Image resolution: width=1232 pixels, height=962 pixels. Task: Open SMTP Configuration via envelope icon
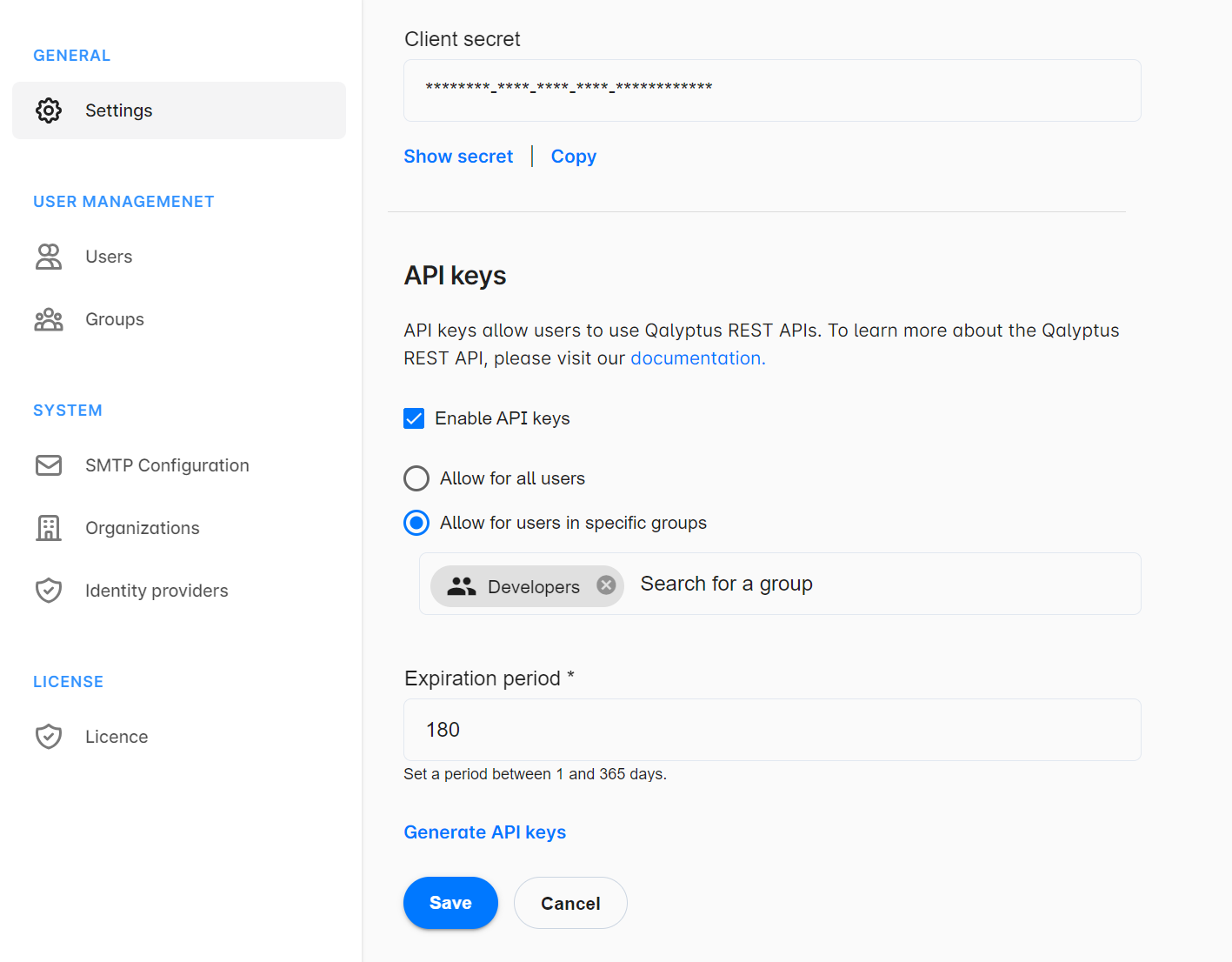49,465
